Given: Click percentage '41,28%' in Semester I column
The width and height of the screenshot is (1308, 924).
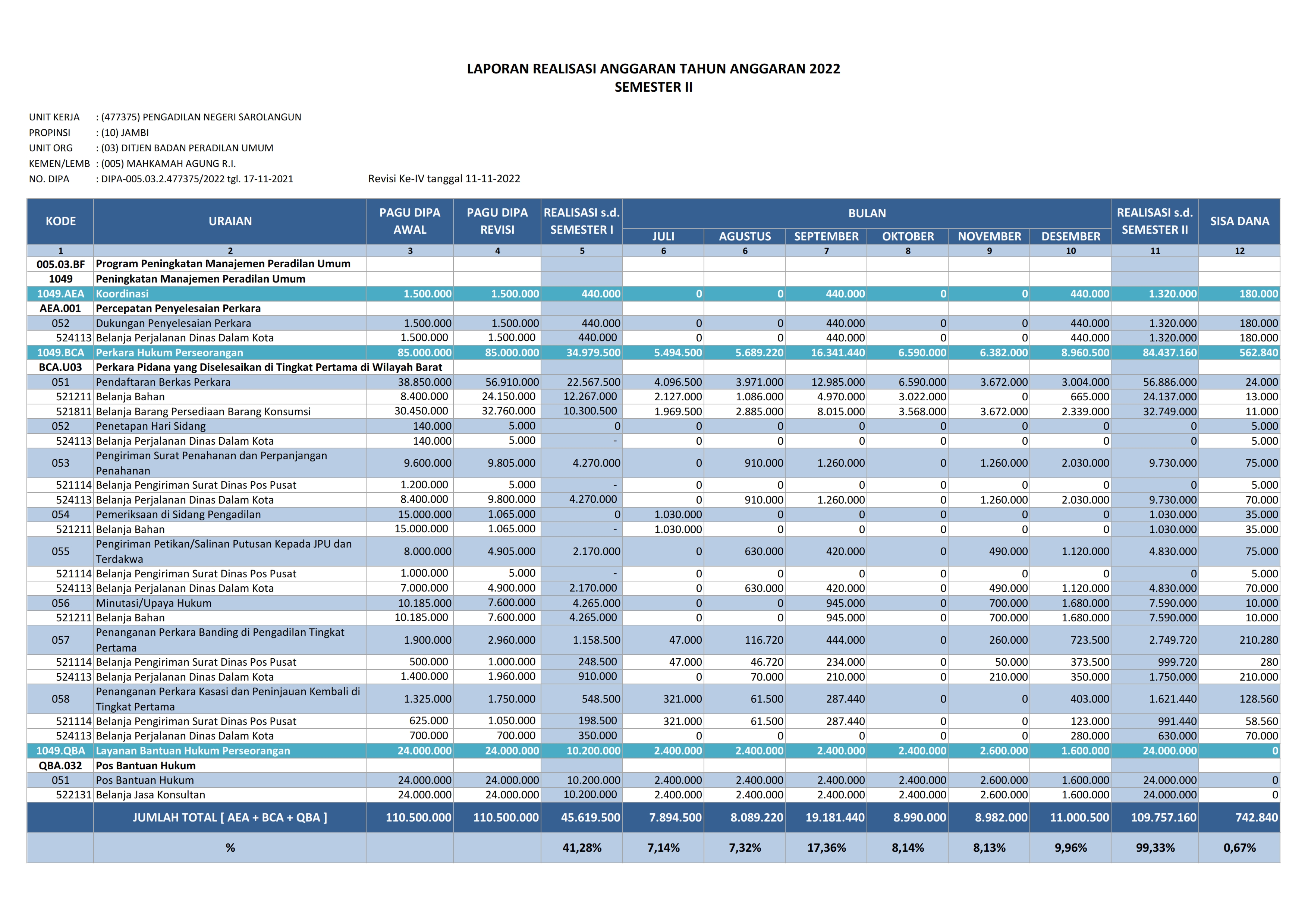Looking at the screenshot, I should 582,848.
